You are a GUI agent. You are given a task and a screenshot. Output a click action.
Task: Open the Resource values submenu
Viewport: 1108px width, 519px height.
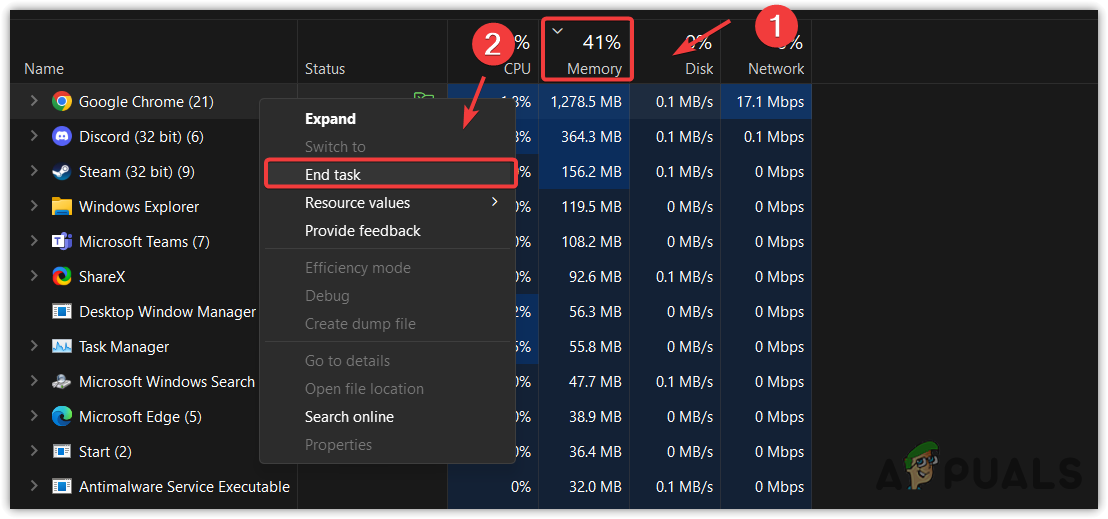357,203
